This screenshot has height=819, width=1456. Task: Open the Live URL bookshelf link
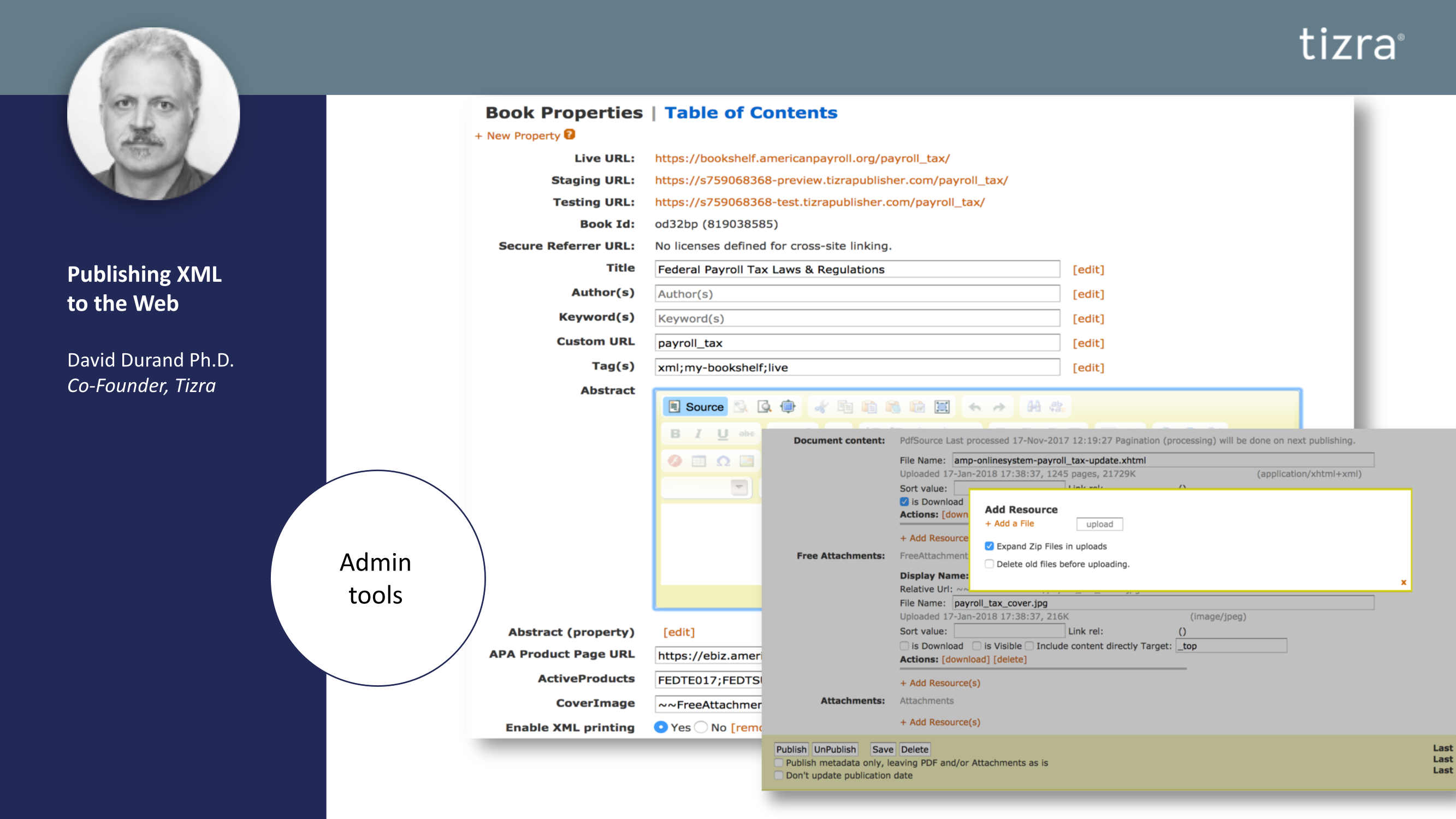(x=802, y=158)
